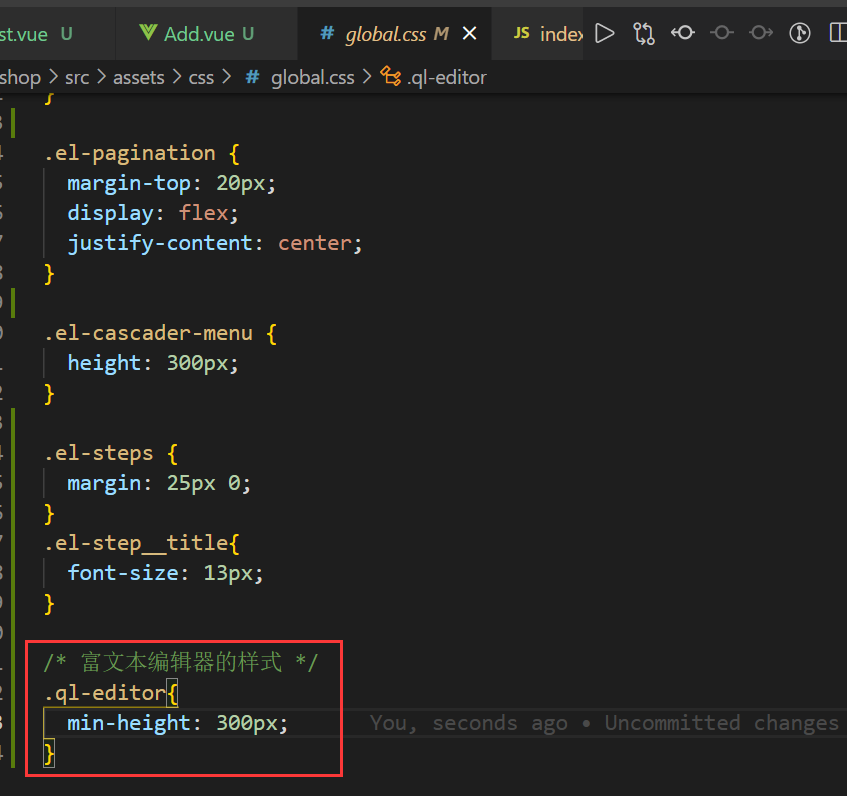Click the .el-step__title selector
Screen dimensions: 847x796
[x=136, y=543]
